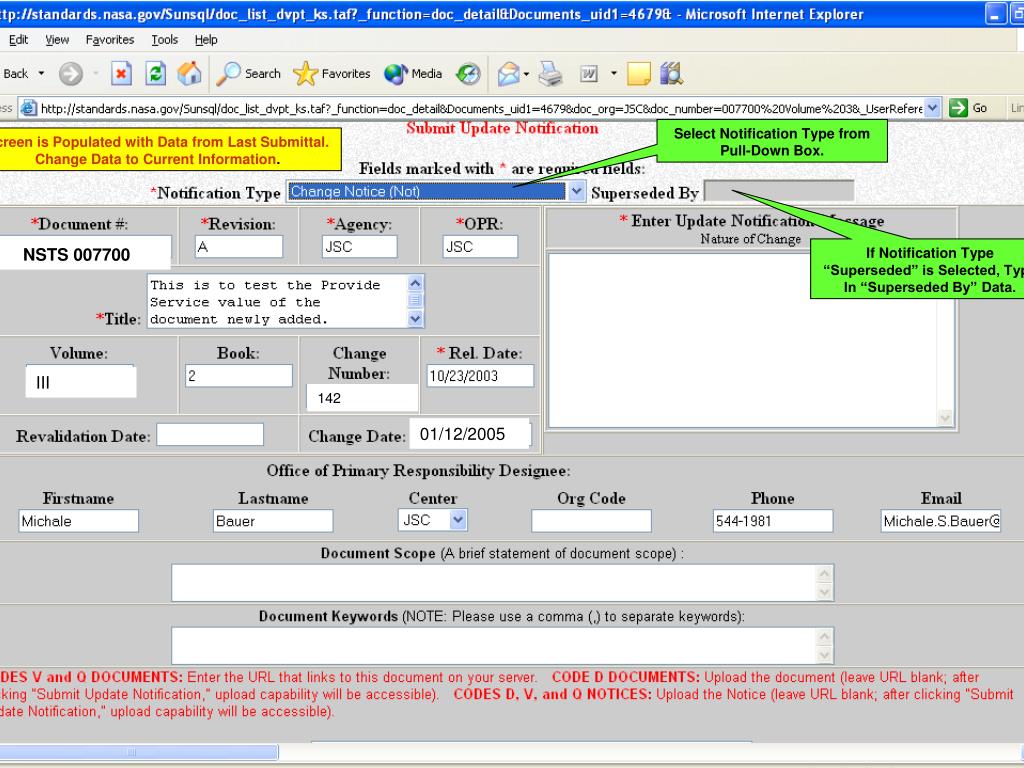Open the Search pane
Viewport: 1024px width, 768px height.
(x=248, y=74)
